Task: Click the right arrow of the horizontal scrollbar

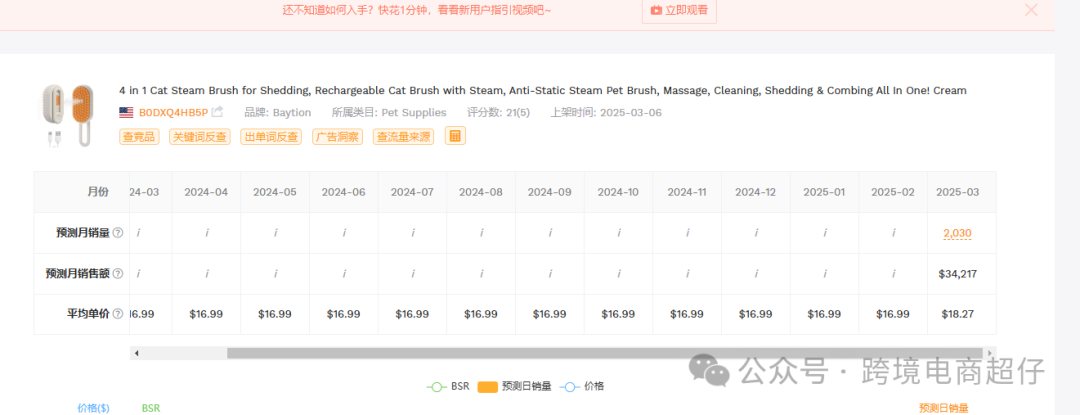Action: click(989, 353)
